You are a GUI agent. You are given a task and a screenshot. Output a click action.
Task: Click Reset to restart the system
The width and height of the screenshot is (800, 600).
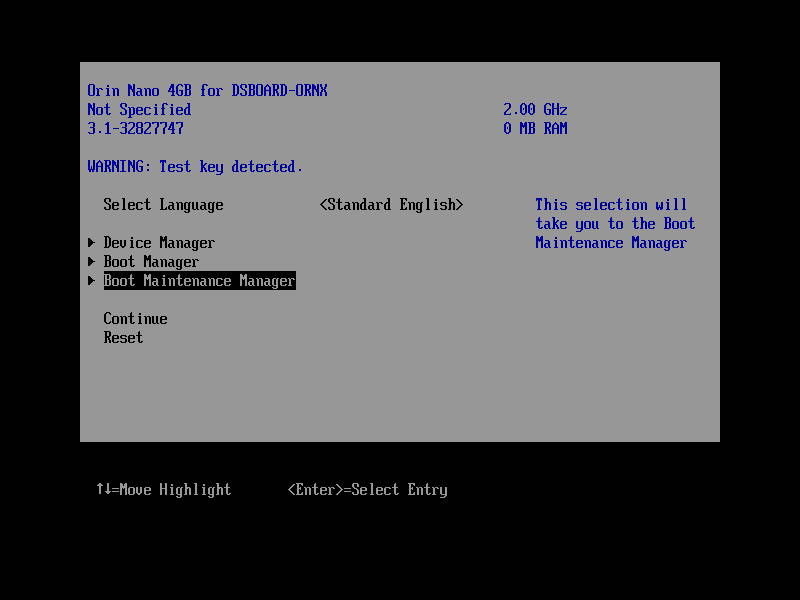(122, 337)
